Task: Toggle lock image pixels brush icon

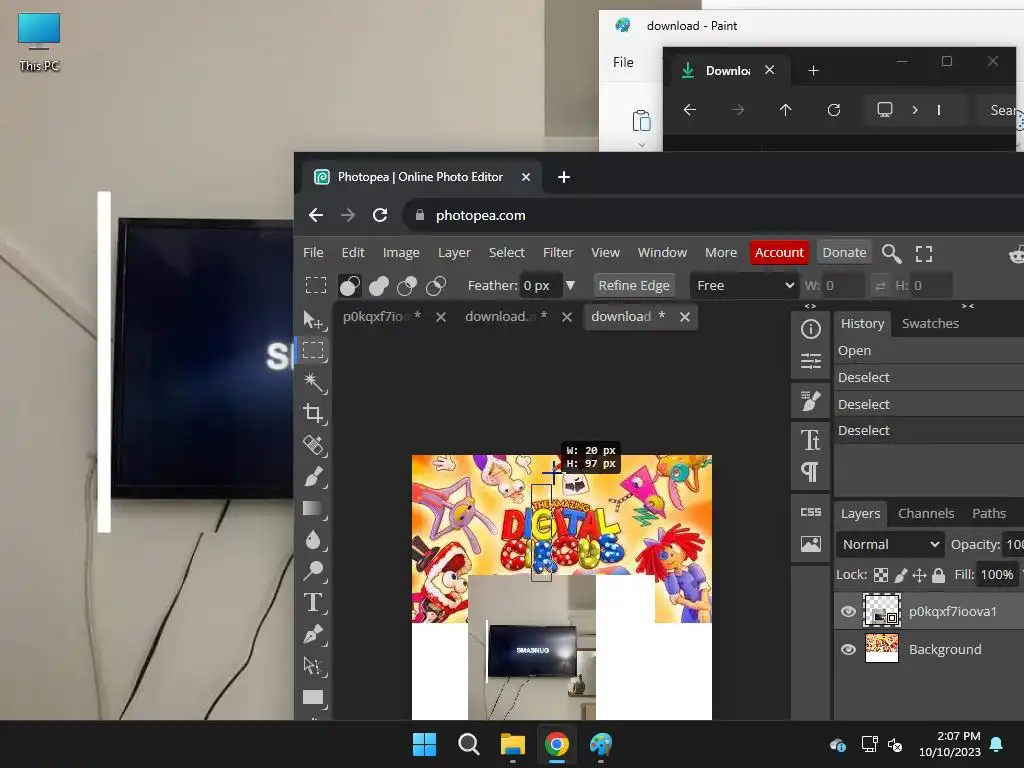Action: coord(901,575)
